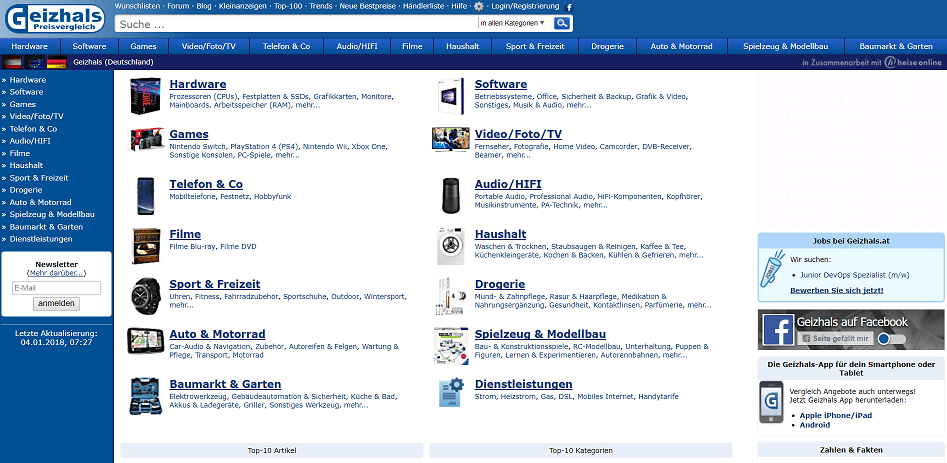Image resolution: width=947 pixels, height=463 pixels.
Task: Click the 'Junior DevOps Spezialist (m/w)' text
Action: pyautogui.click(x=855, y=275)
